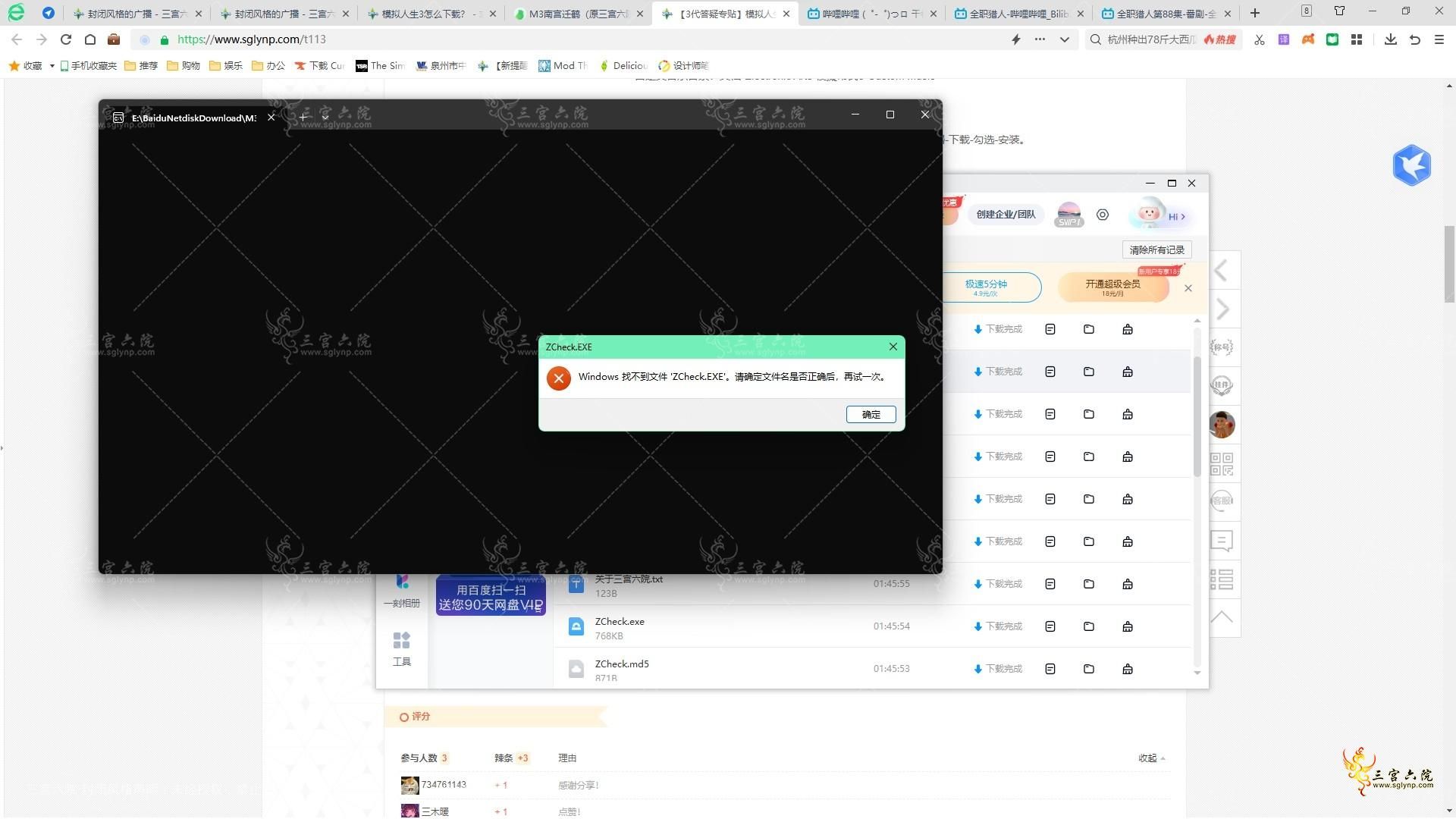
Task: Dismiss the membership promo banner
Action: 1188,288
